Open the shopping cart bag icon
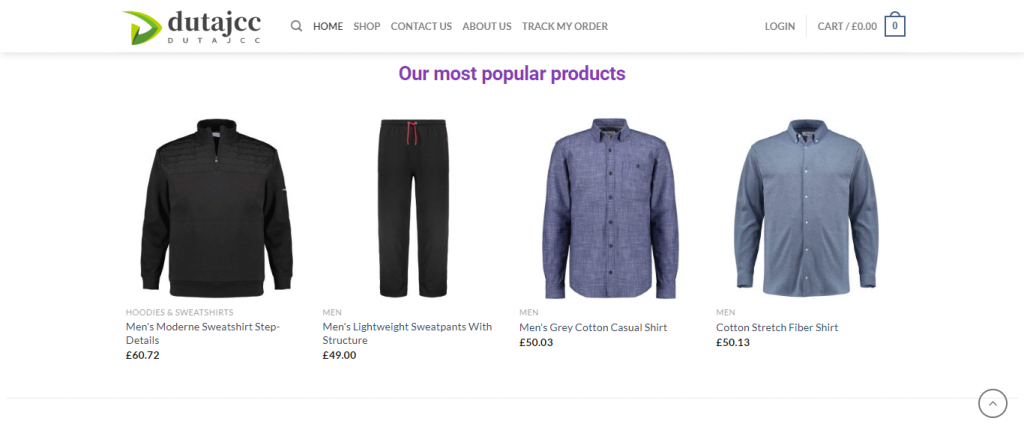1024x433 pixels. pos(894,26)
